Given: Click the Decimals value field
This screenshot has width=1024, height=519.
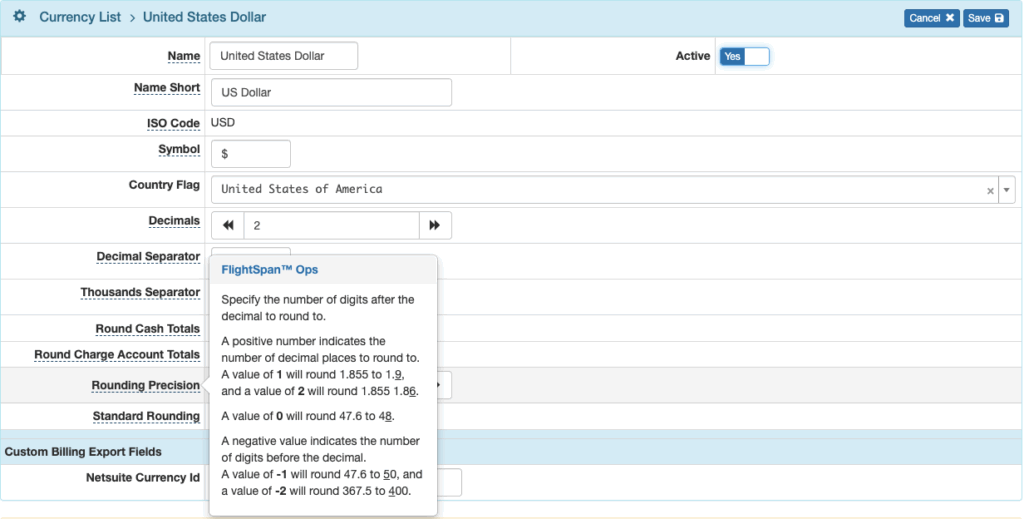Looking at the screenshot, I should click(x=330, y=226).
